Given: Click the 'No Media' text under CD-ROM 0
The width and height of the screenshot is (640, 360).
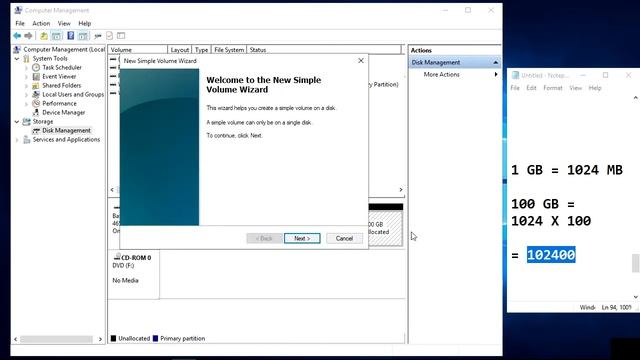Looking at the screenshot, I should click(125, 280).
